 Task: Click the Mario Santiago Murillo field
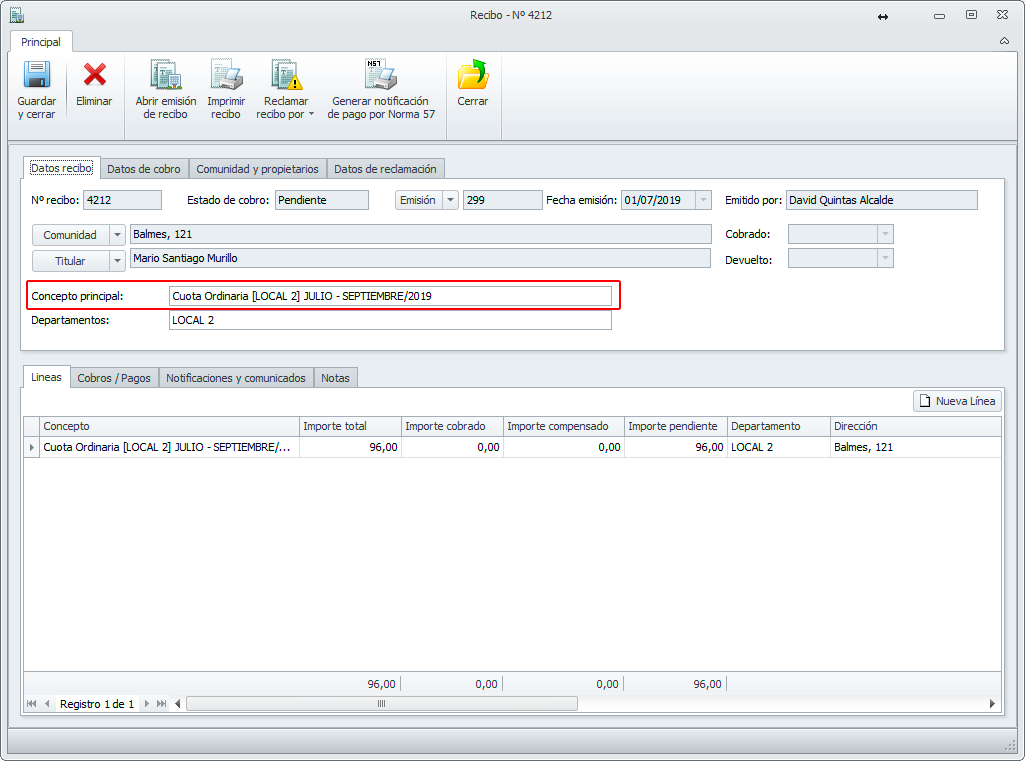[420, 258]
